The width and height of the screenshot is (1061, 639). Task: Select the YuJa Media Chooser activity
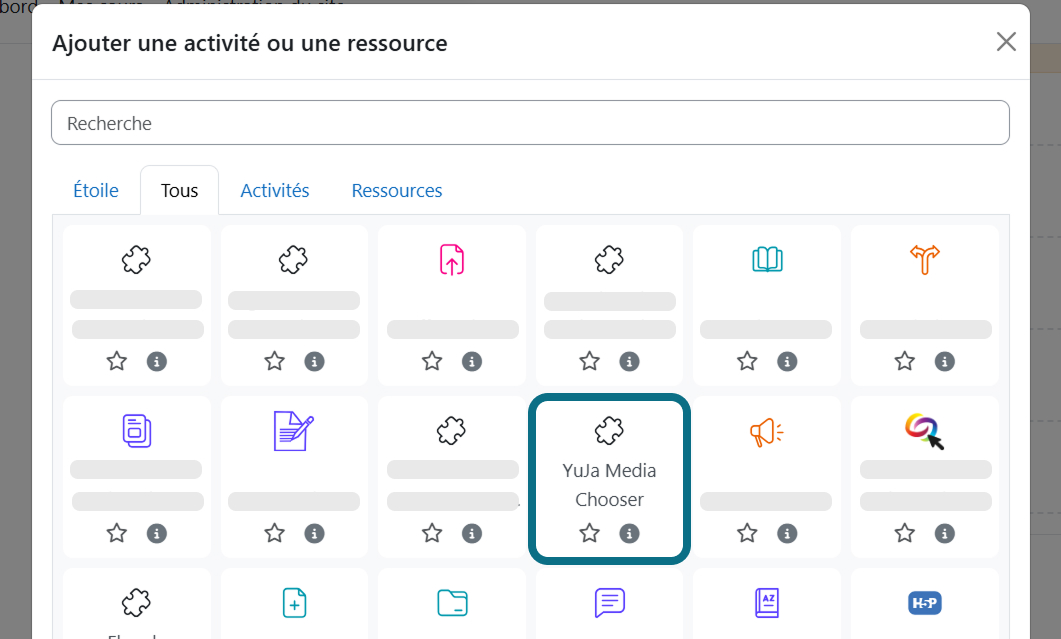(x=609, y=479)
